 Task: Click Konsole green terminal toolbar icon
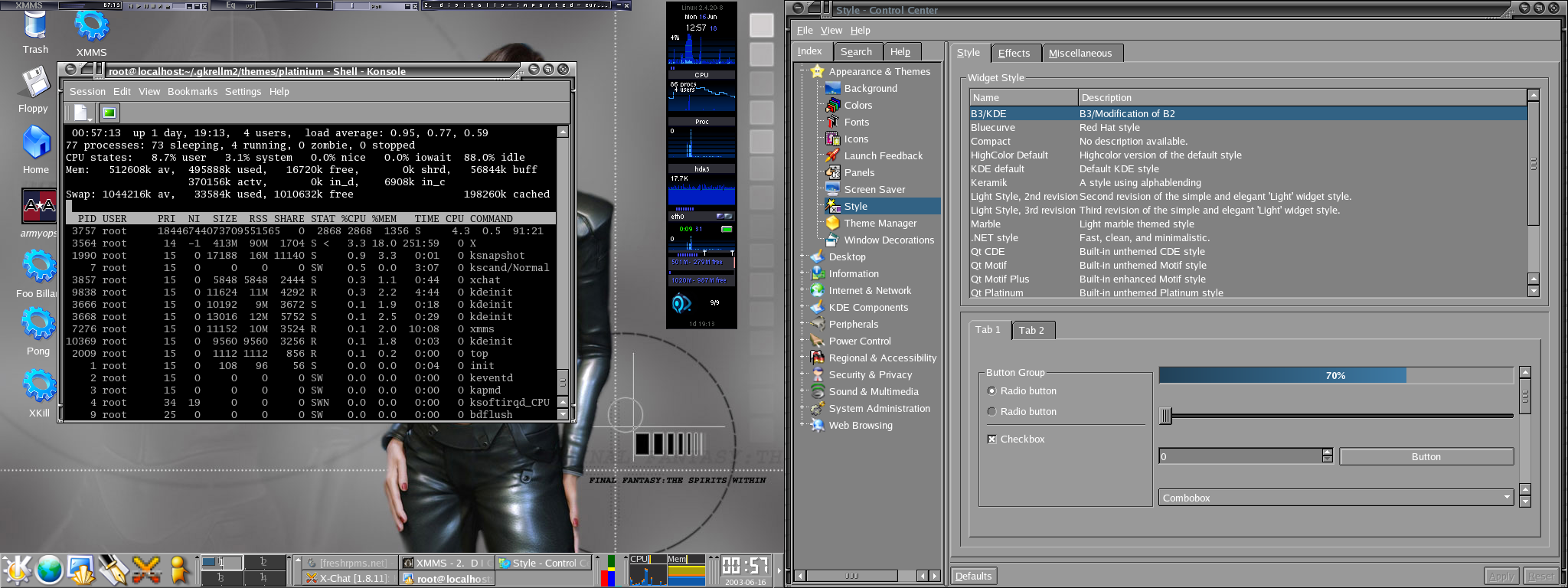[x=109, y=113]
